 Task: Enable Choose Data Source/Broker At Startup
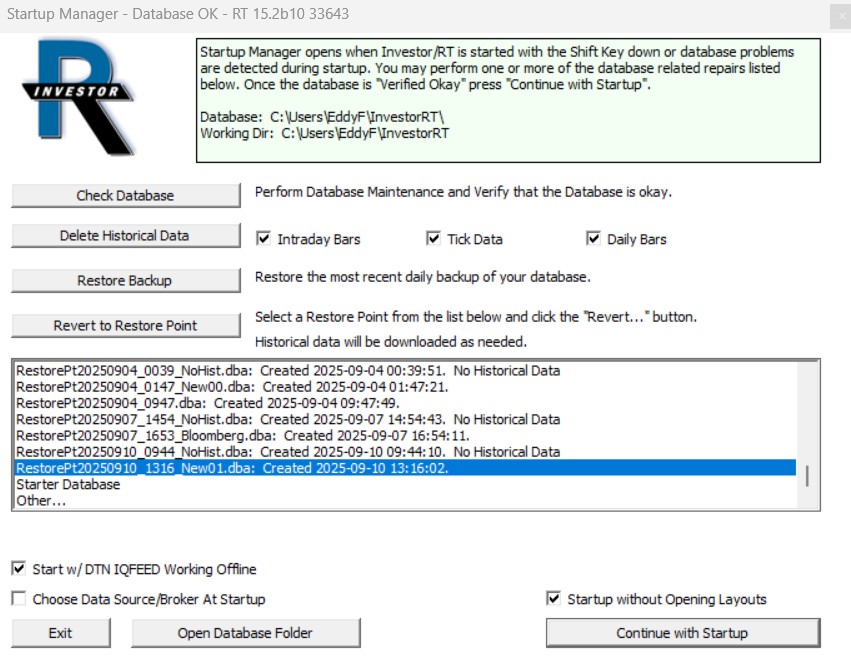[19, 599]
